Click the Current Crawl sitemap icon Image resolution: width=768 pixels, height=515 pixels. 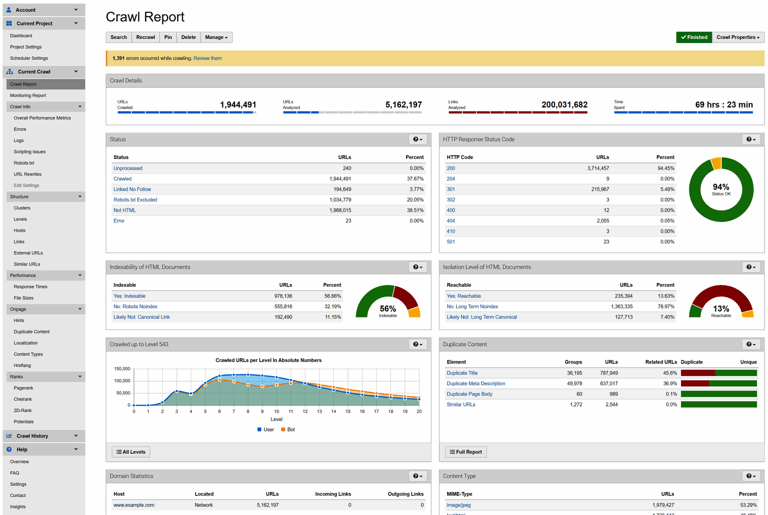(x=9, y=72)
